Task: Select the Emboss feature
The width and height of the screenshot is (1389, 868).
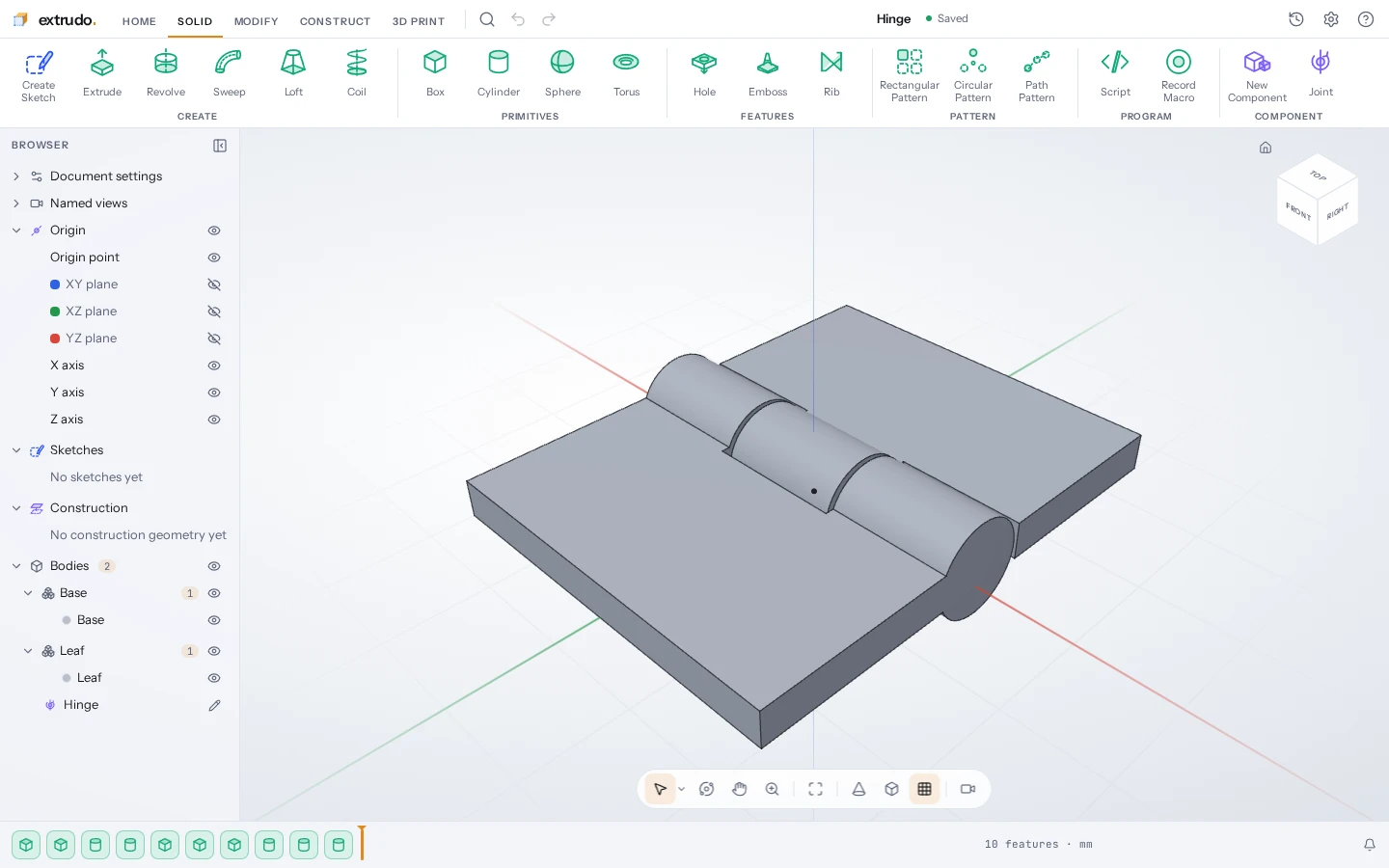Action: (768, 75)
